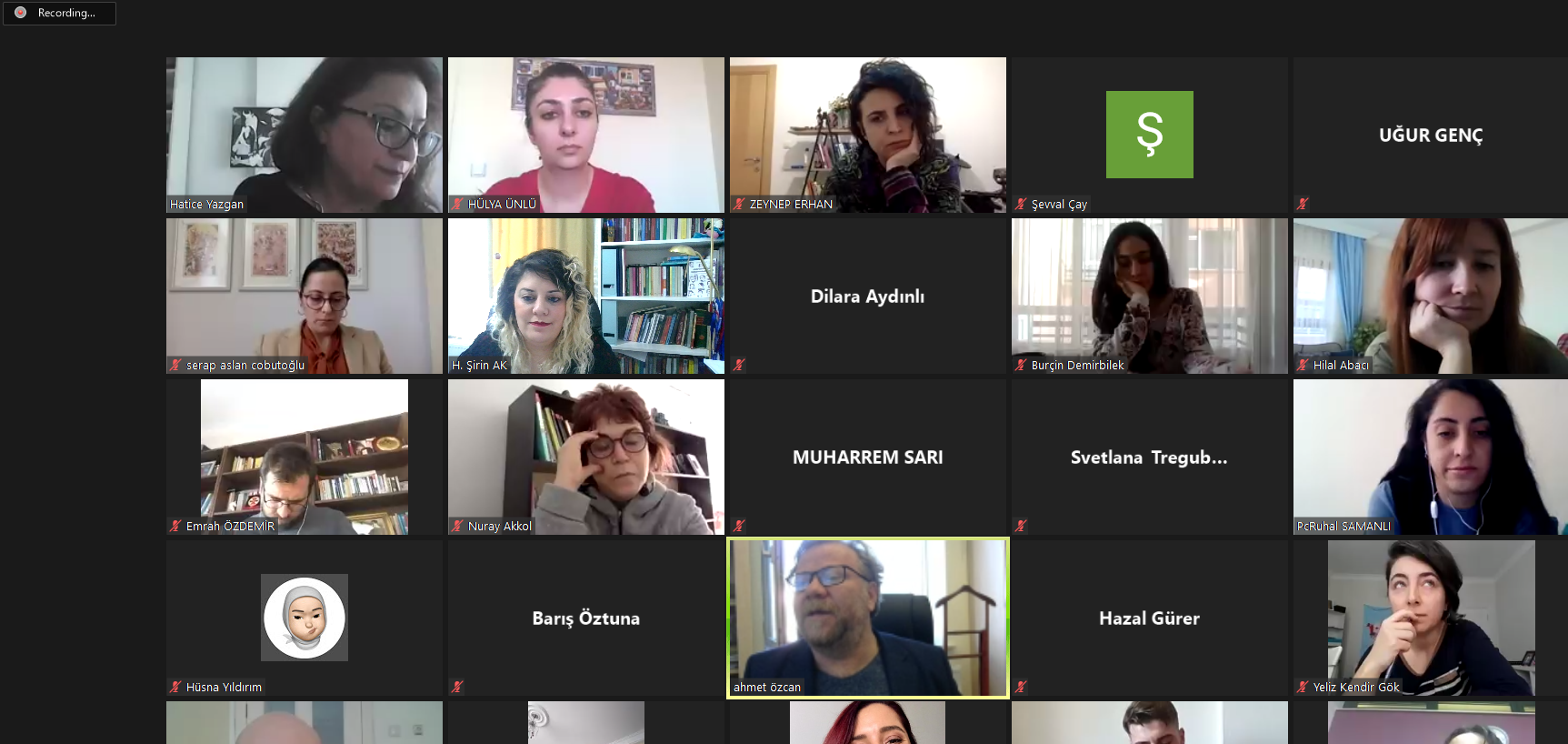Click the muted mic icon in Barış Öztuna tile
This screenshot has height=744, width=1568.
coord(458,687)
